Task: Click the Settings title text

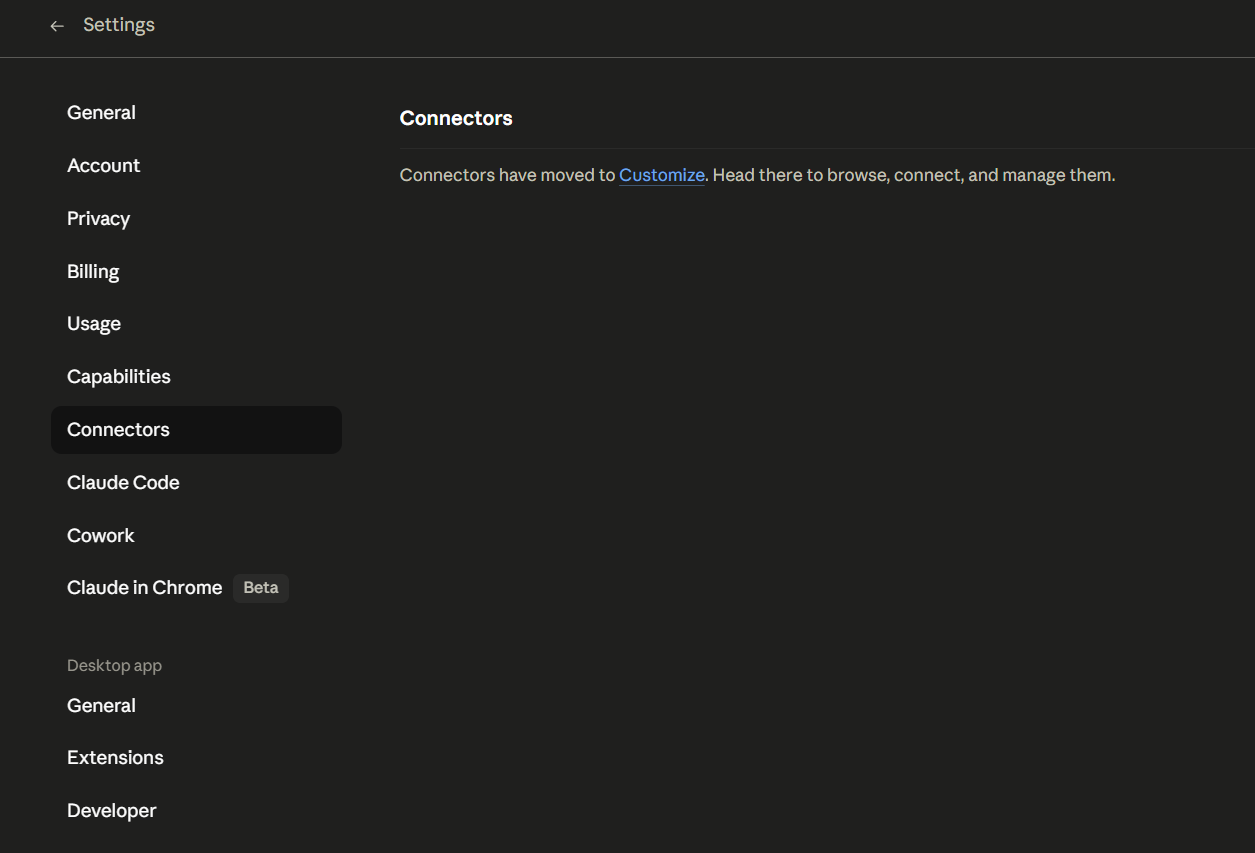Action: point(119,25)
